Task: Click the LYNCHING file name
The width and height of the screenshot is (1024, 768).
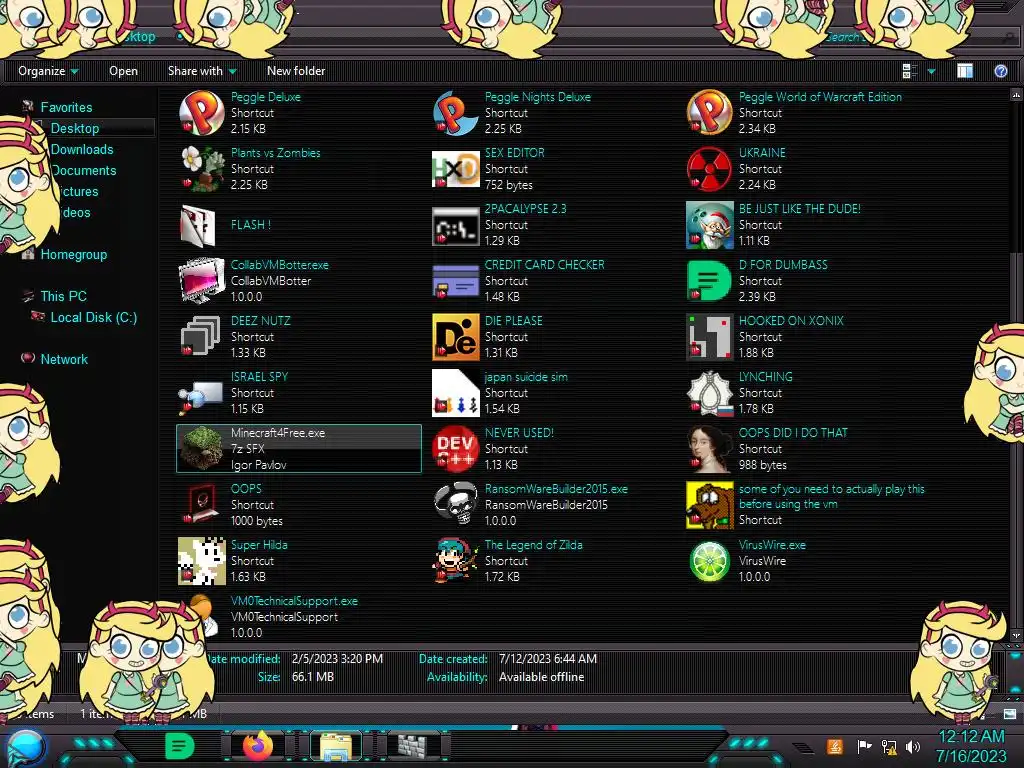Action: [765, 377]
